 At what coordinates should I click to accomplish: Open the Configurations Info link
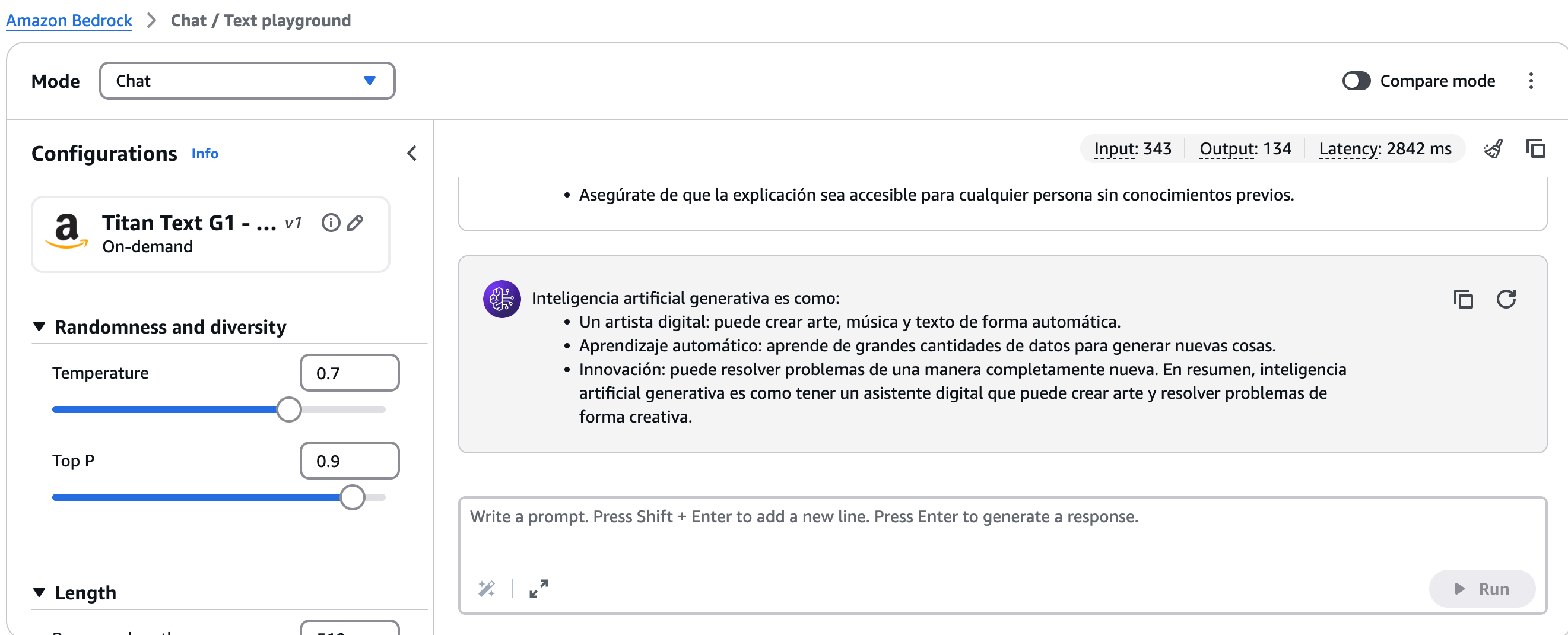click(x=205, y=154)
